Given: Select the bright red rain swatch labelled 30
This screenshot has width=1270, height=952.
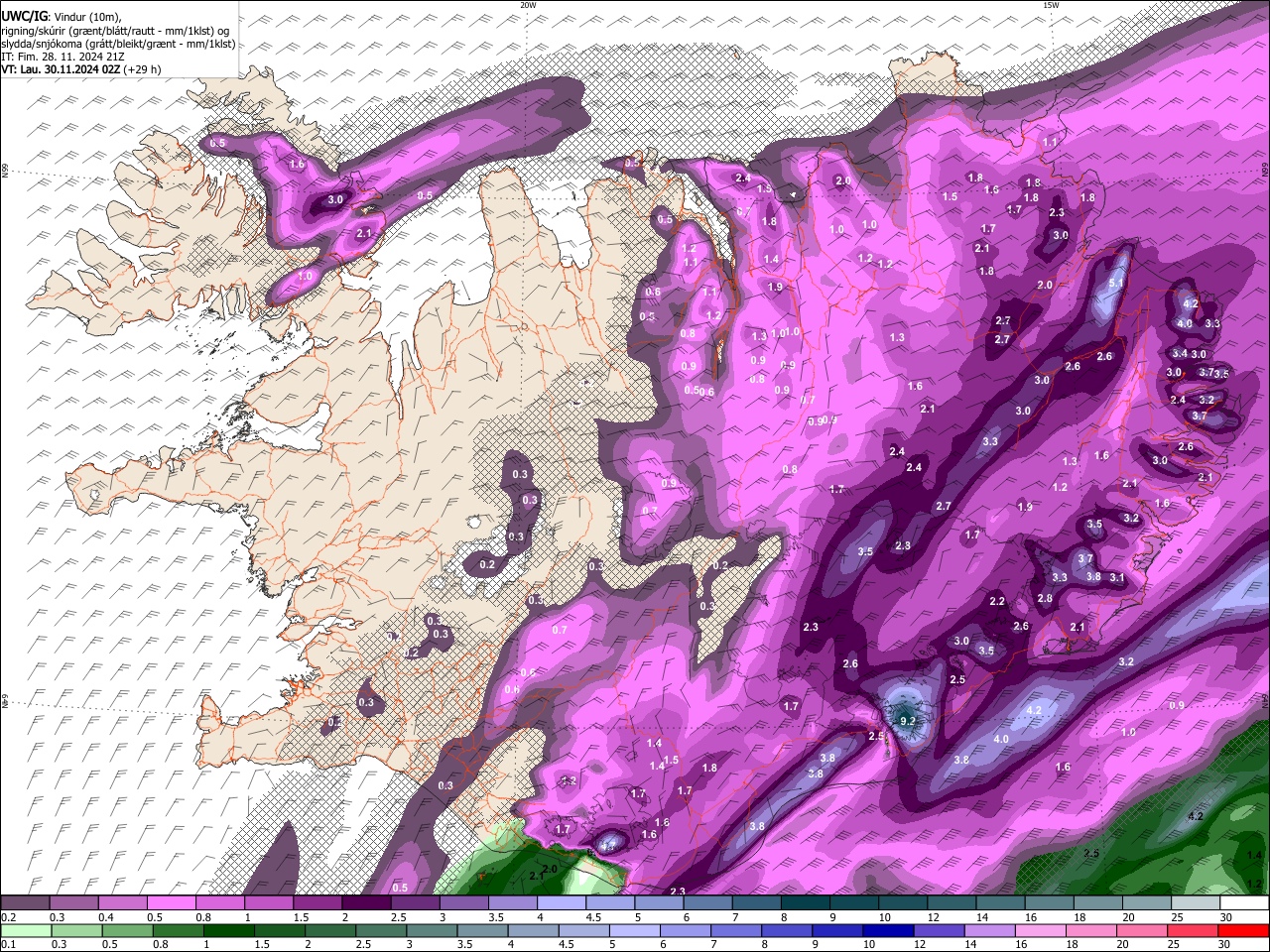Looking at the screenshot, I should [x=1244, y=930].
